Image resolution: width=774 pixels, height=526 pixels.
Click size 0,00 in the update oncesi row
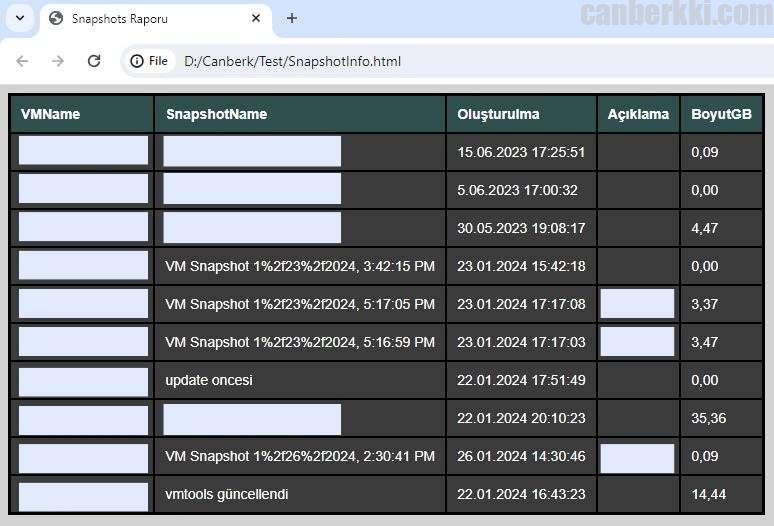(x=704, y=380)
